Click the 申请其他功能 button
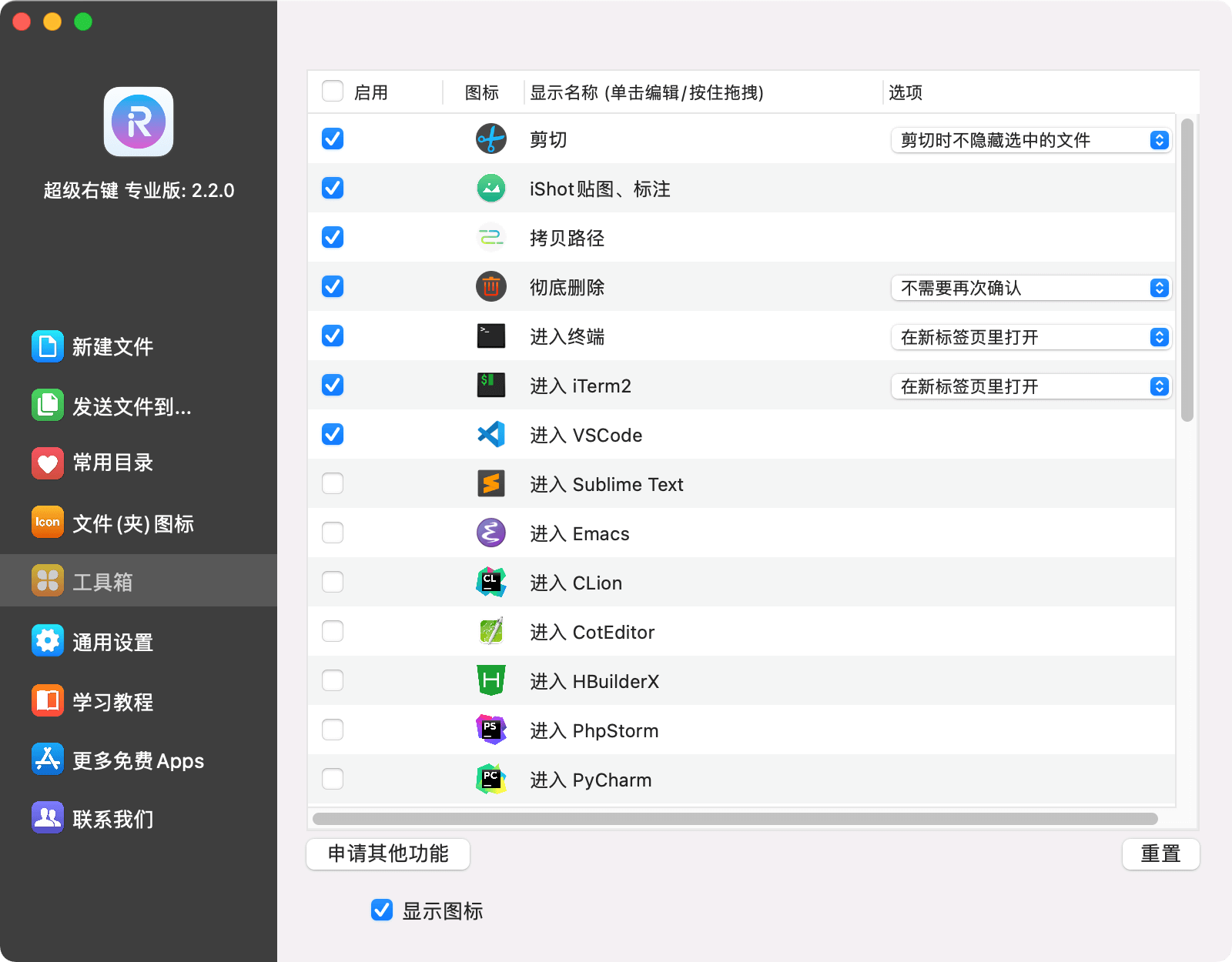 click(388, 854)
